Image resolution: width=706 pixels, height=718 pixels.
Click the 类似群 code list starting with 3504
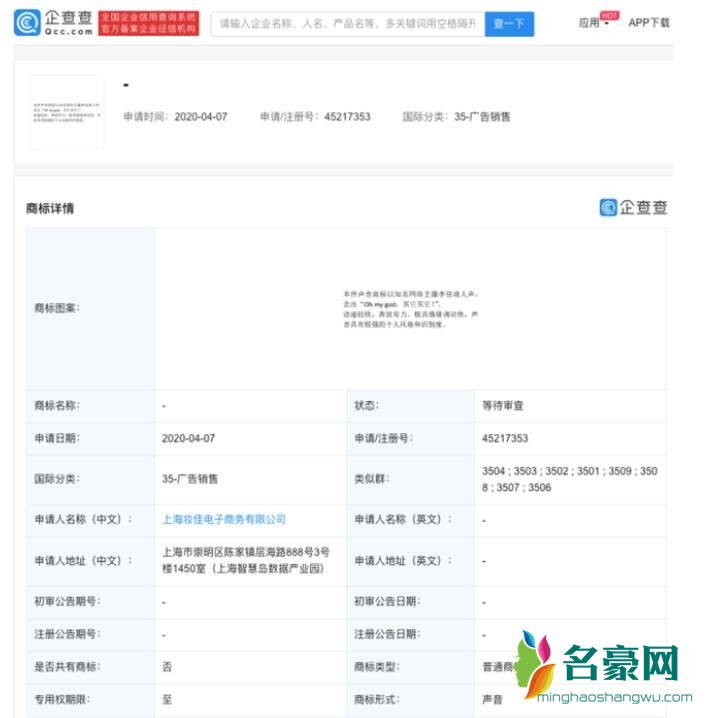(568, 479)
